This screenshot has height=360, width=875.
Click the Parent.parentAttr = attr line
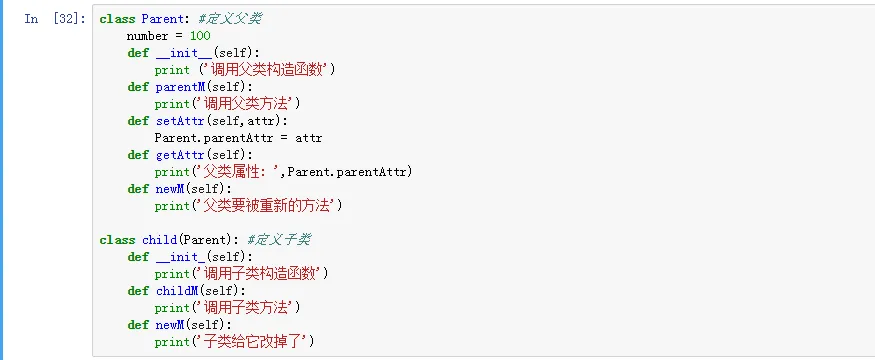point(238,138)
